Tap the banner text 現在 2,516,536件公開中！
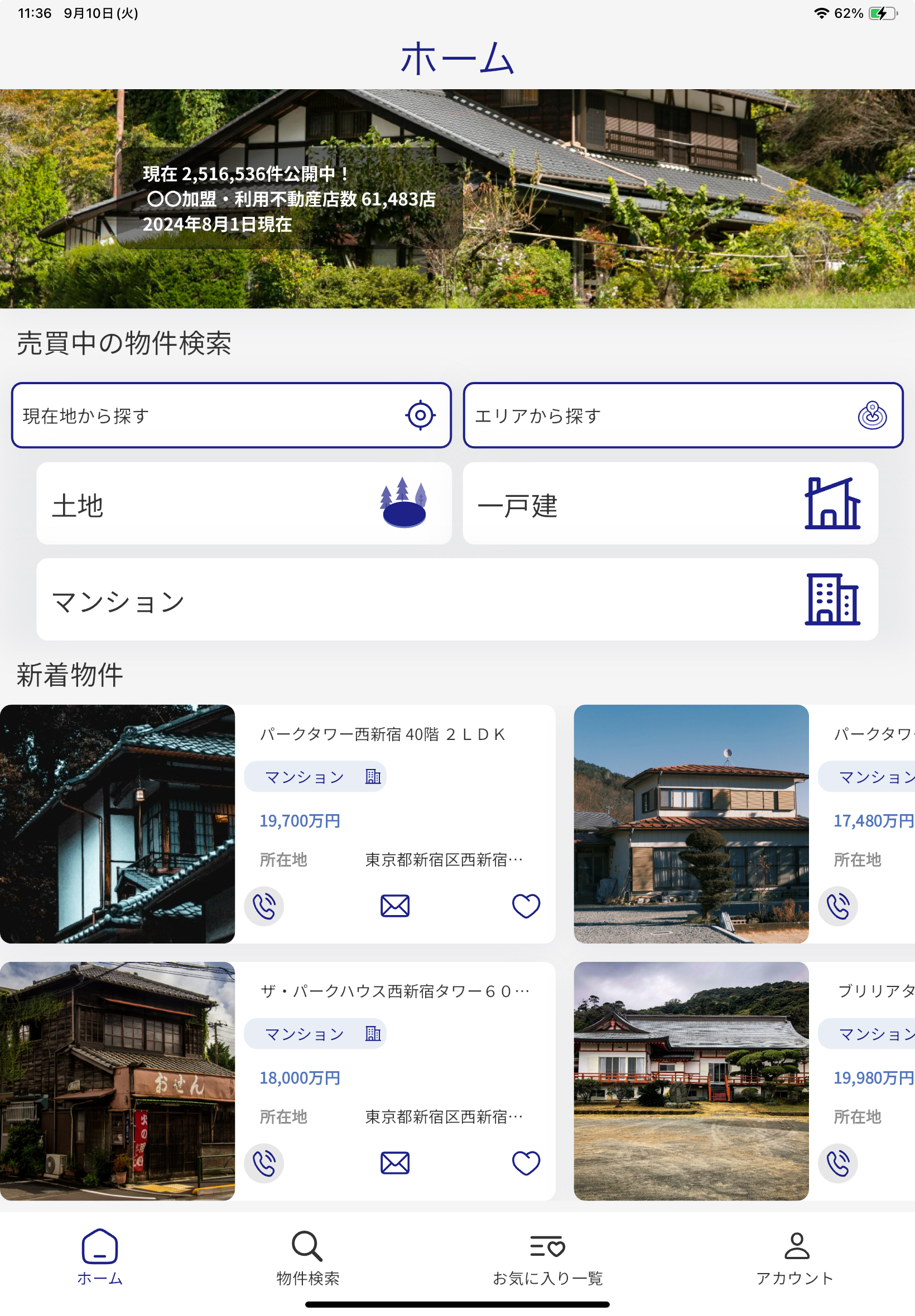 247,173
